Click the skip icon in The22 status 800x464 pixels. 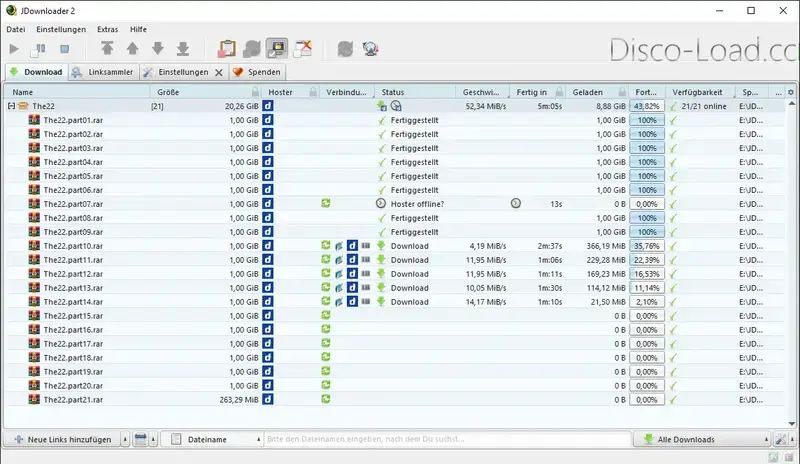pyautogui.click(x=381, y=106)
